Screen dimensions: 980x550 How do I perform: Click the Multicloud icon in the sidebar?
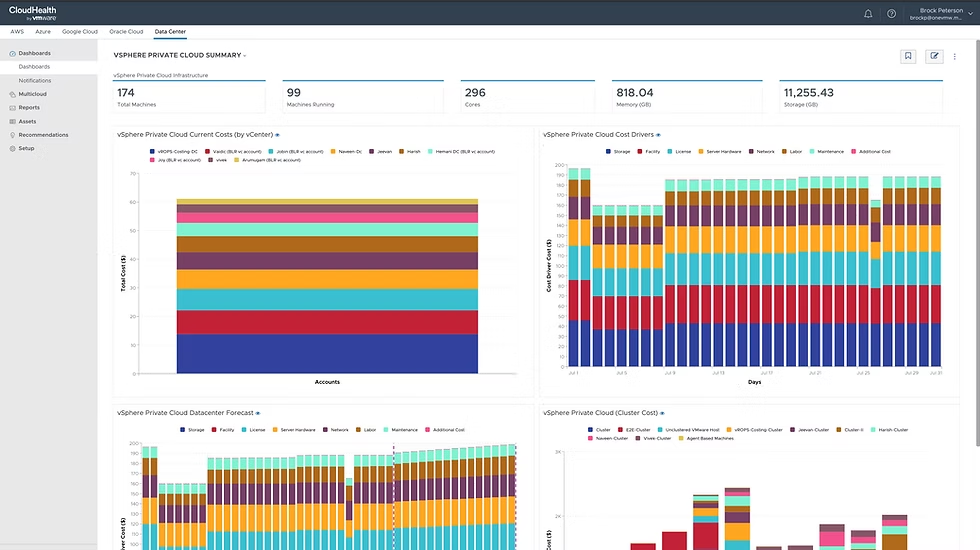coord(12,94)
